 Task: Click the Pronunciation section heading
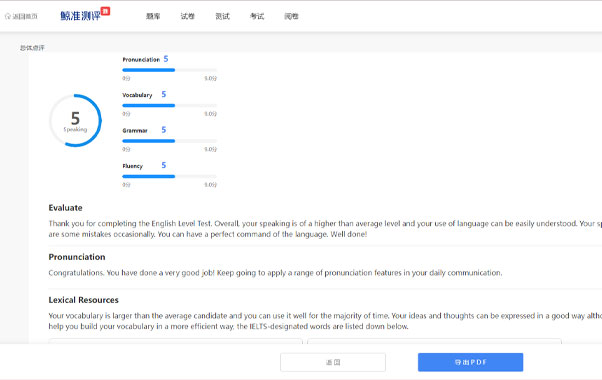point(77,257)
